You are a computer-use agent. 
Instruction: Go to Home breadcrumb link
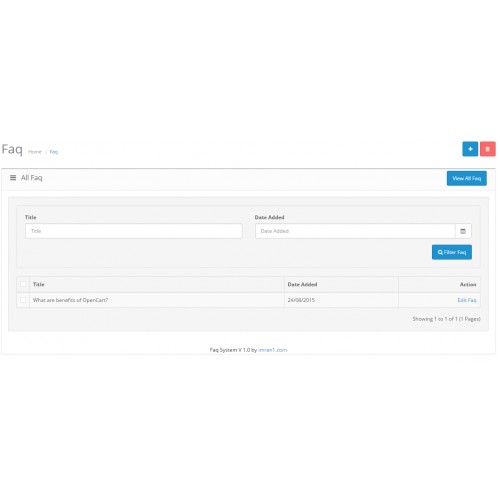(35, 152)
